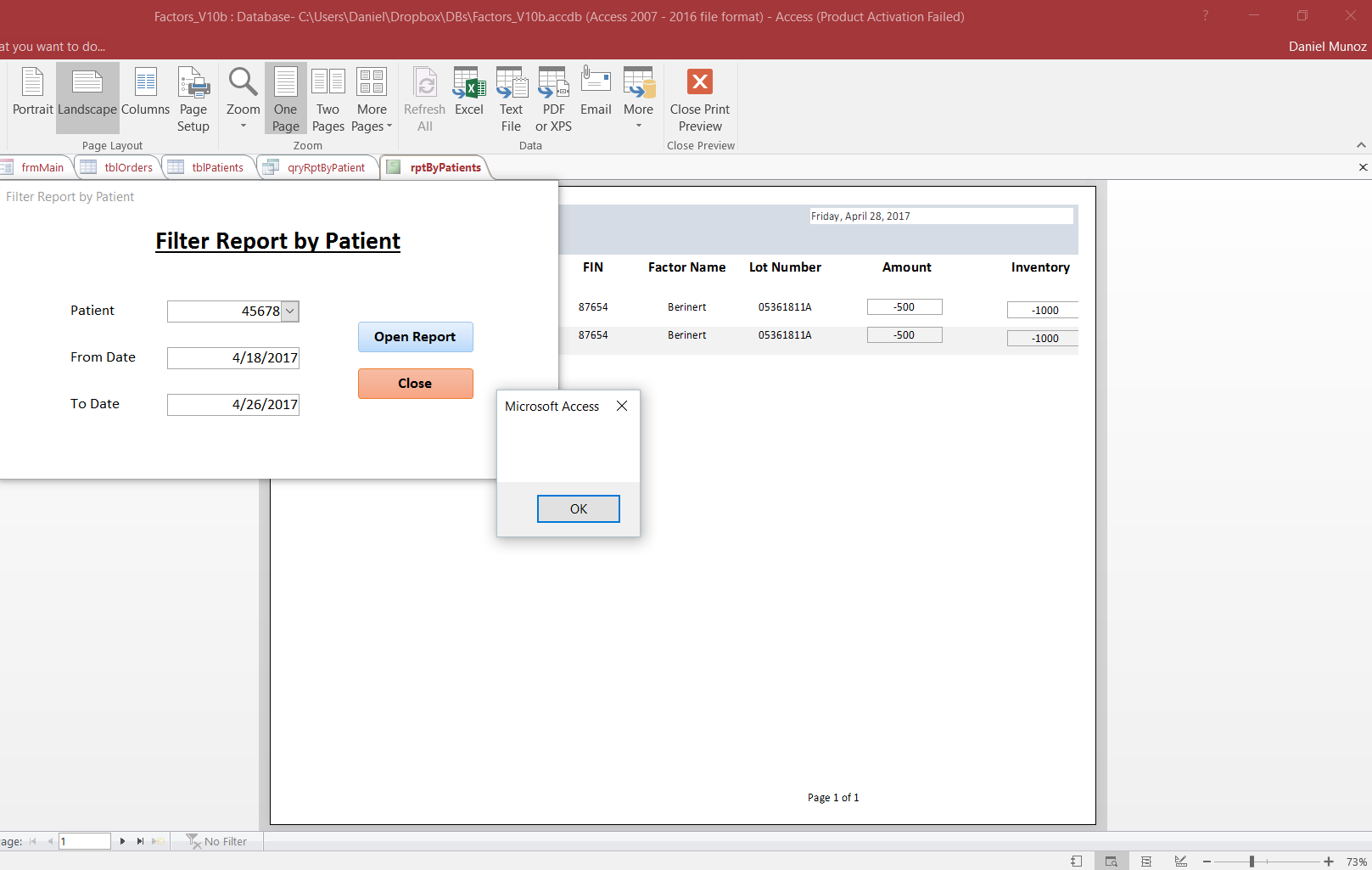The width and height of the screenshot is (1372, 870).
Task: Export report to Excel
Action: click(x=469, y=93)
